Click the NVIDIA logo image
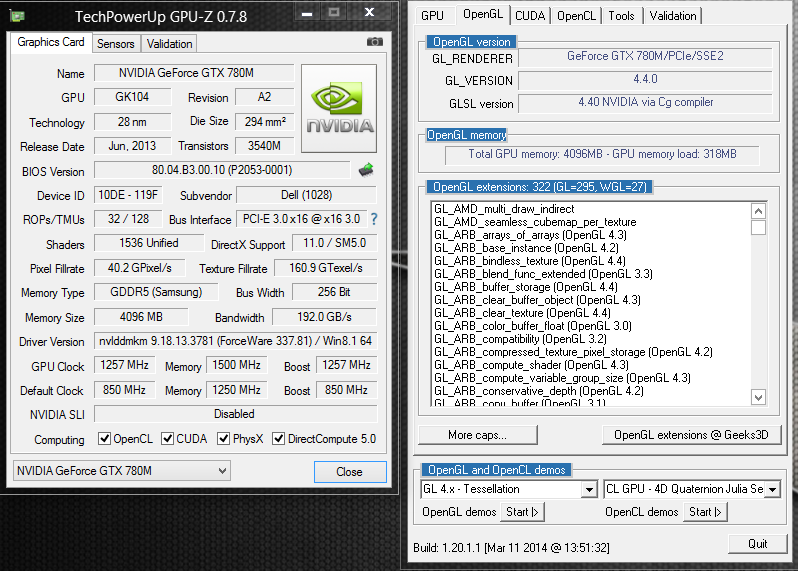Viewport: 798px width, 571px height. click(x=339, y=108)
